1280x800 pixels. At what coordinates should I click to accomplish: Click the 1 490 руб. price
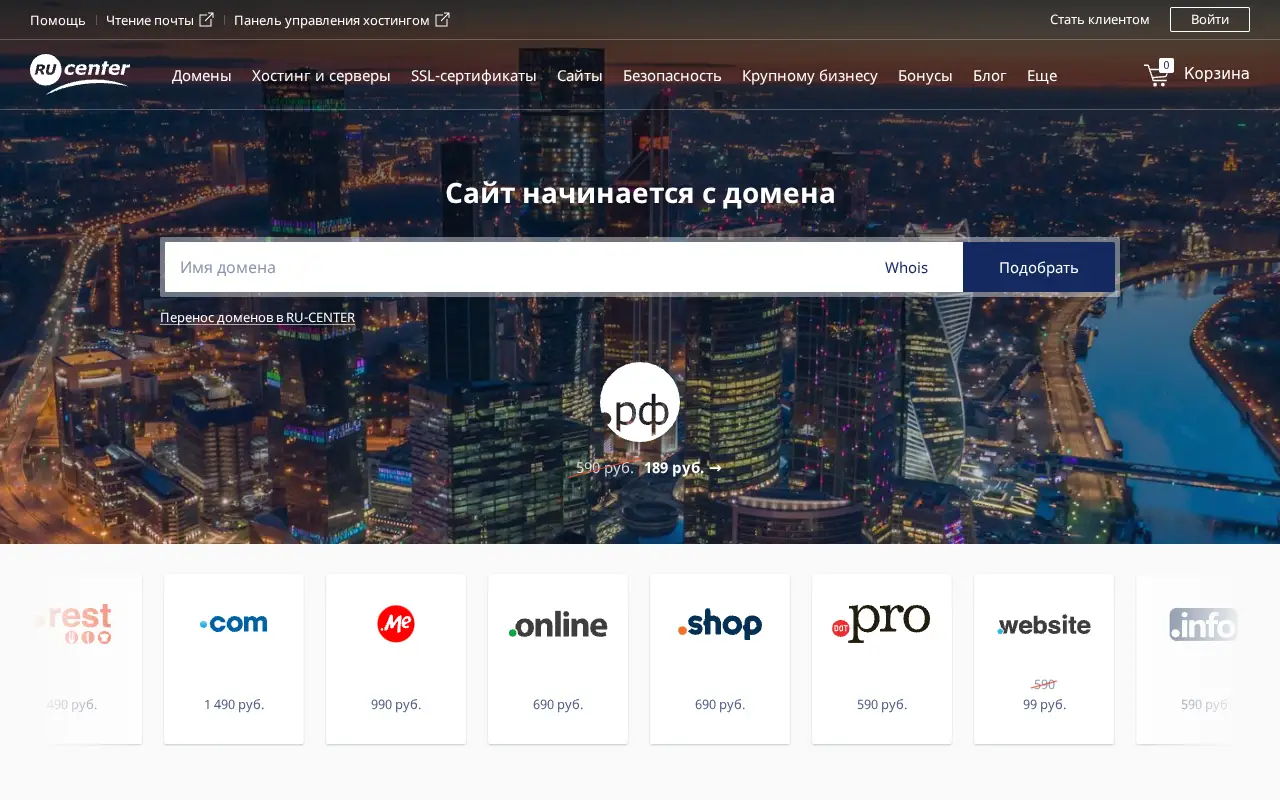click(234, 704)
